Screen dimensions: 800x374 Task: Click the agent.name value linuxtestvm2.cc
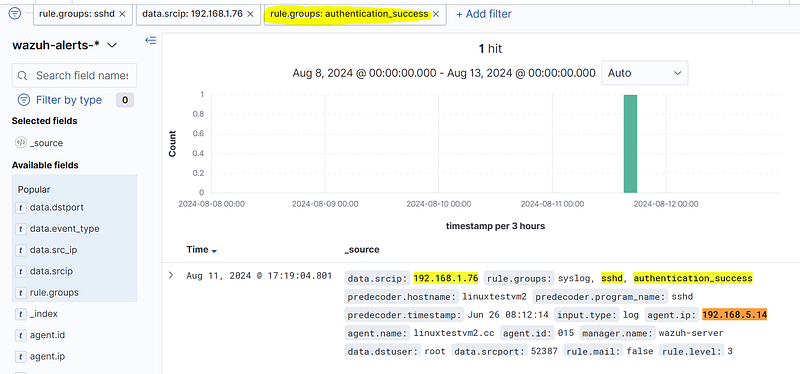pos(454,333)
